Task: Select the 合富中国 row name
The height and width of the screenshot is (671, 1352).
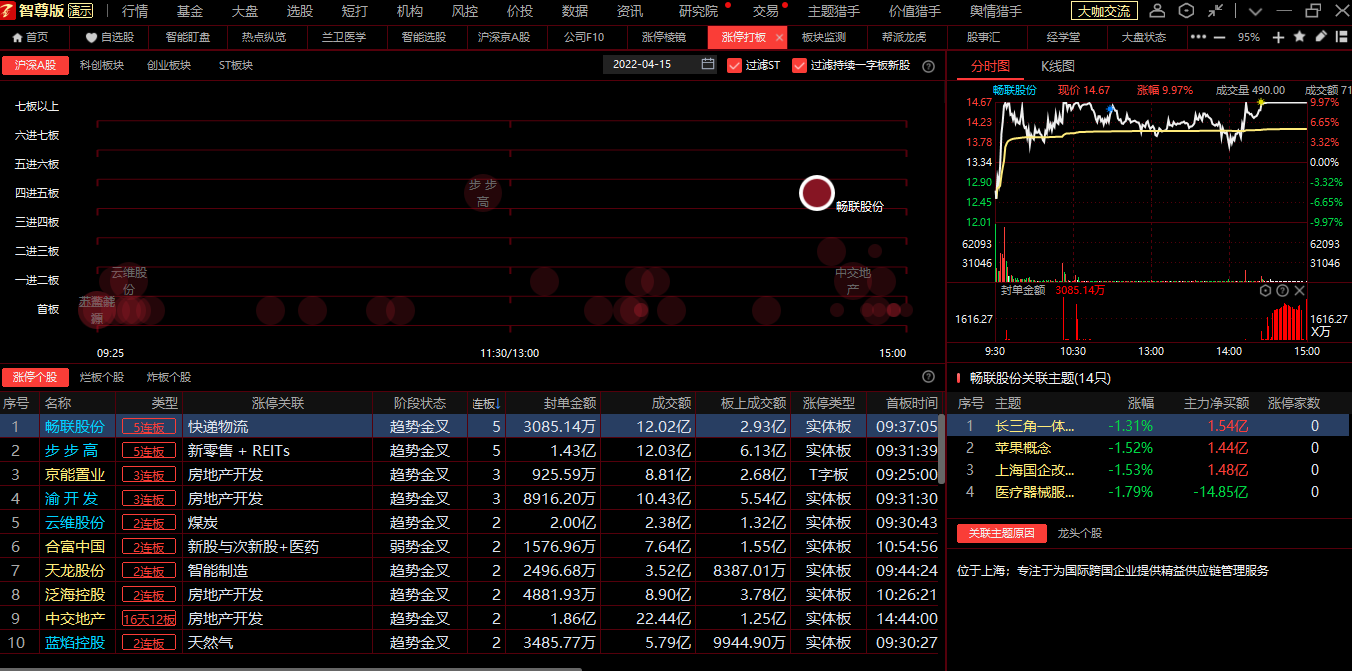Action: tap(75, 546)
